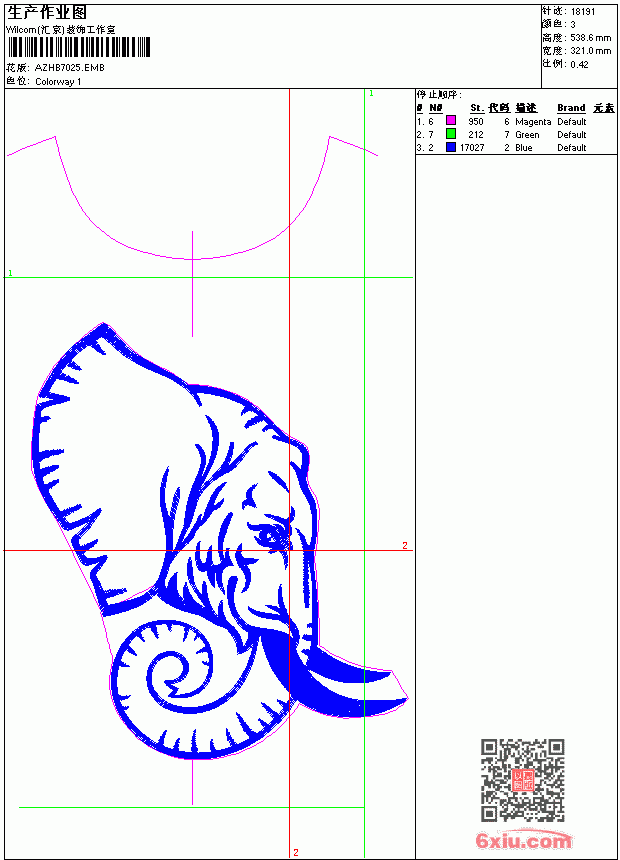The width and height of the screenshot is (620, 860).
Task: Click the AZHB7025.EMB design file name
Action: (x=70, y=68)
